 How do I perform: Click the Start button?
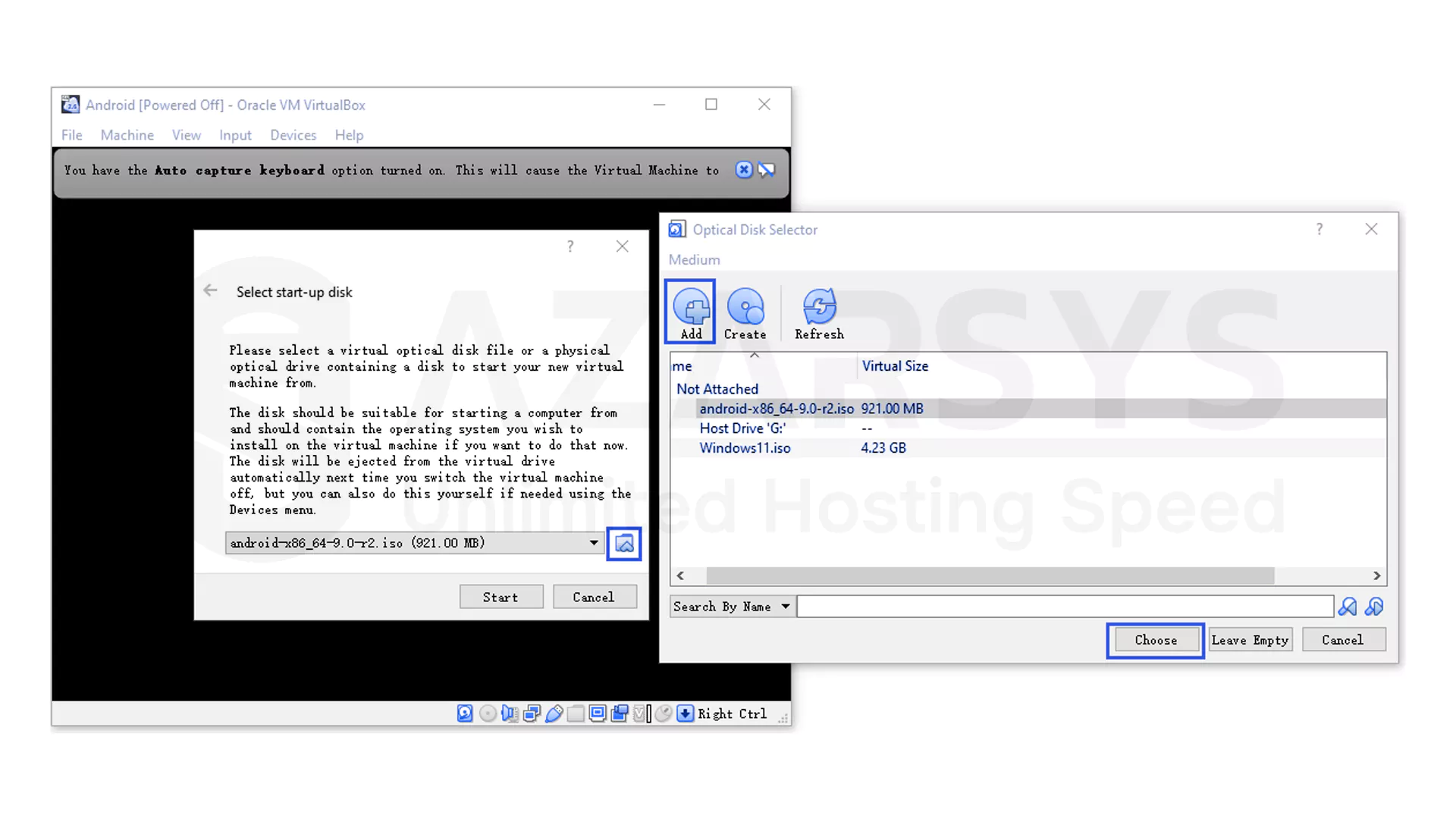pyautogui.click(x=500, y=597)
